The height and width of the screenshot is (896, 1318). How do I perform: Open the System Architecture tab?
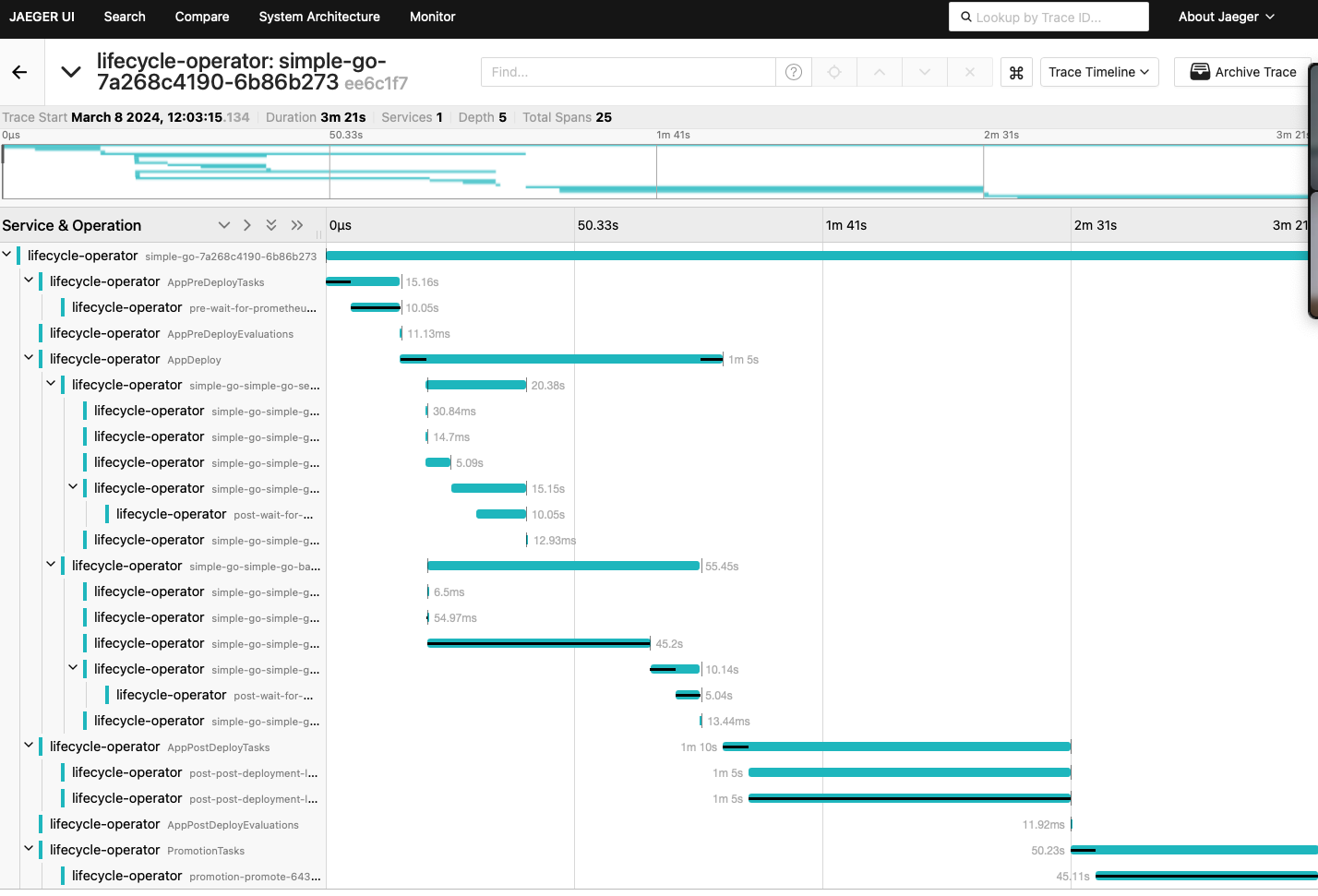(x=319, y=17)
